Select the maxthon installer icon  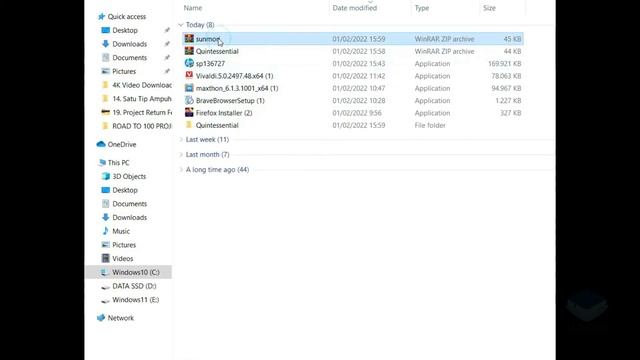click(x=189, y=88)
